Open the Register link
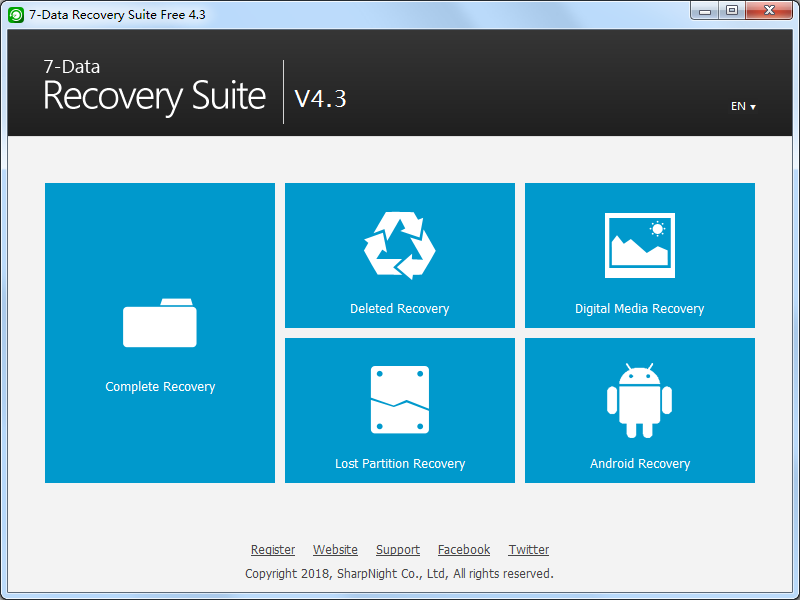The image size is (800, 600). (273, 550)
